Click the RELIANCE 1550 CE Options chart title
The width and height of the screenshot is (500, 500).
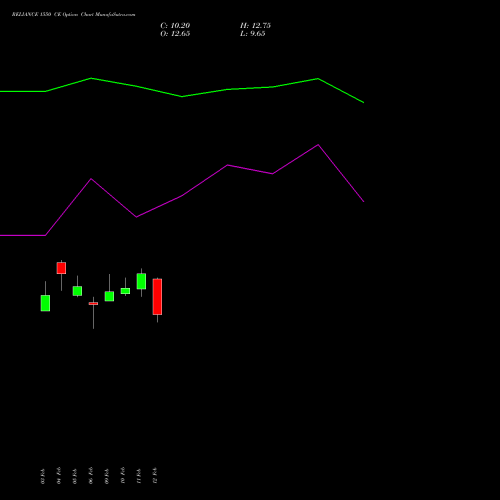(x=74, y=15)
